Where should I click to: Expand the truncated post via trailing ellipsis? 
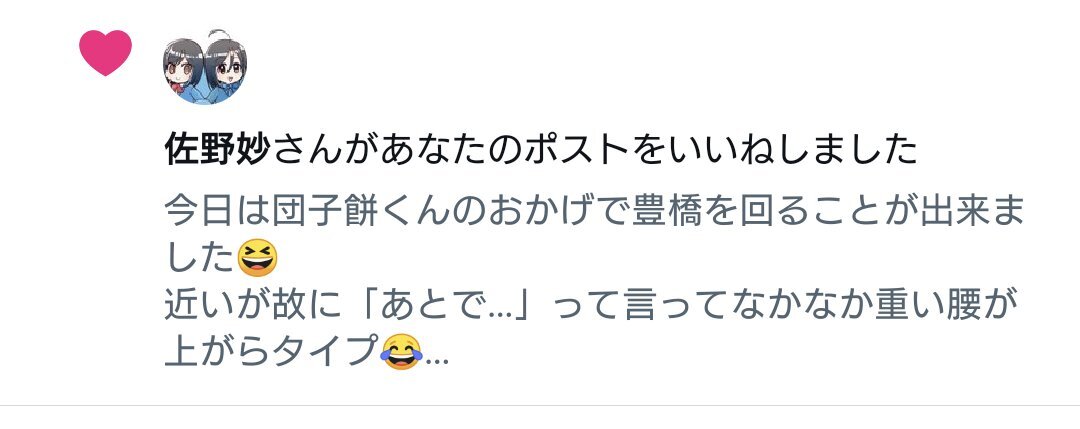[x=438, y=360]
